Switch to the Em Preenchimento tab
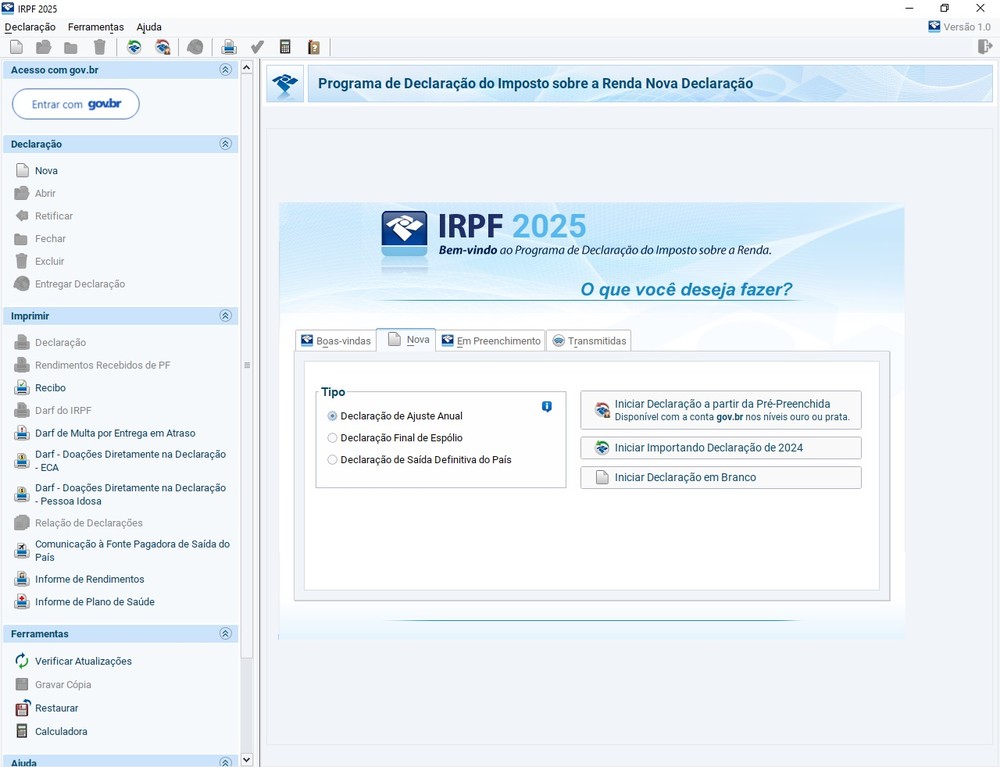1000x767 pixels. click(x=491, y=341)
